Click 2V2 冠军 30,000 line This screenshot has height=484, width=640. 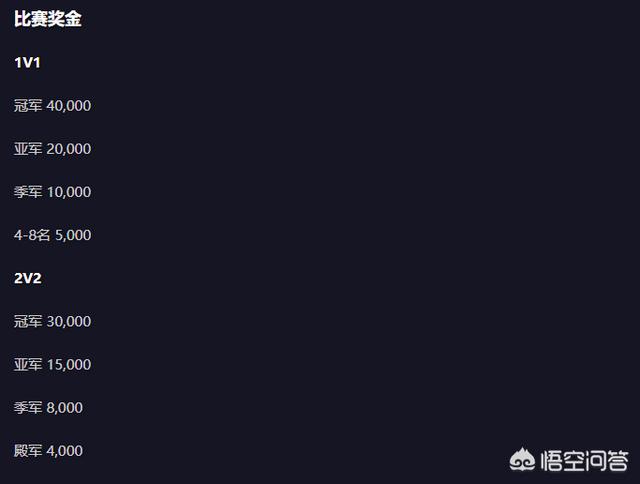tap(52, 322)
